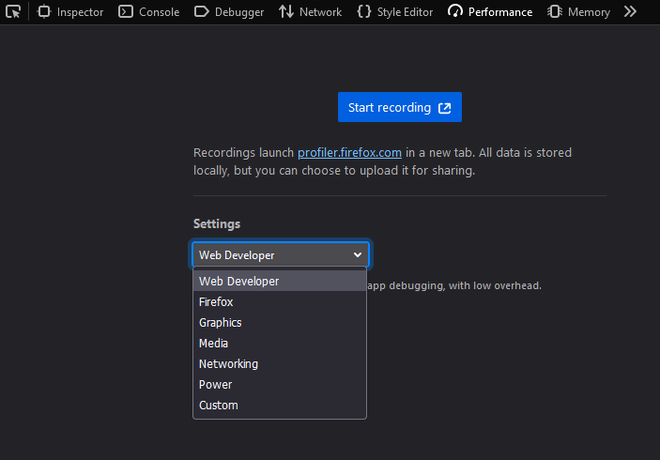This screenshot has width=660, height=460.
Task: Click the Network tab arrows icon
Action: pyautogui.click(x=286, y=12)
